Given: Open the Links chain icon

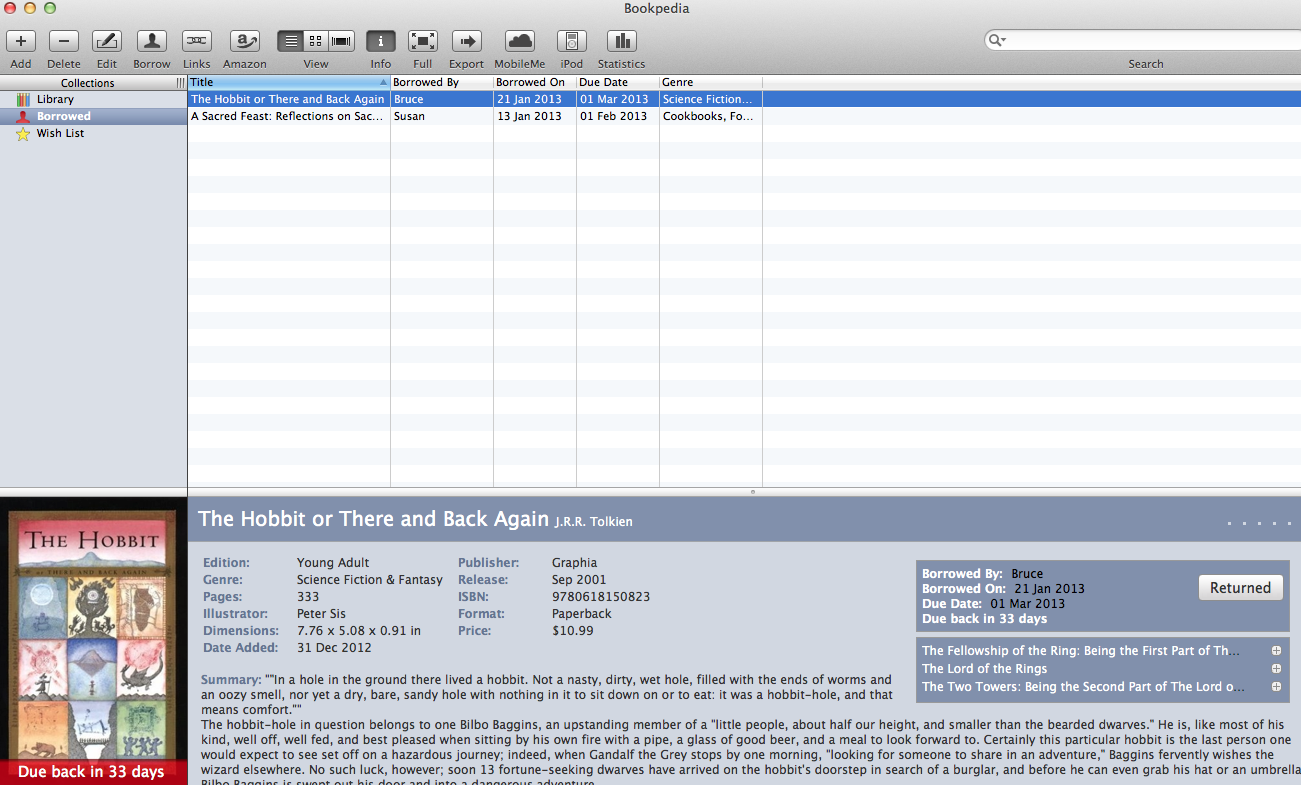Looking at the screenshot, I should (x=197, y=41).
